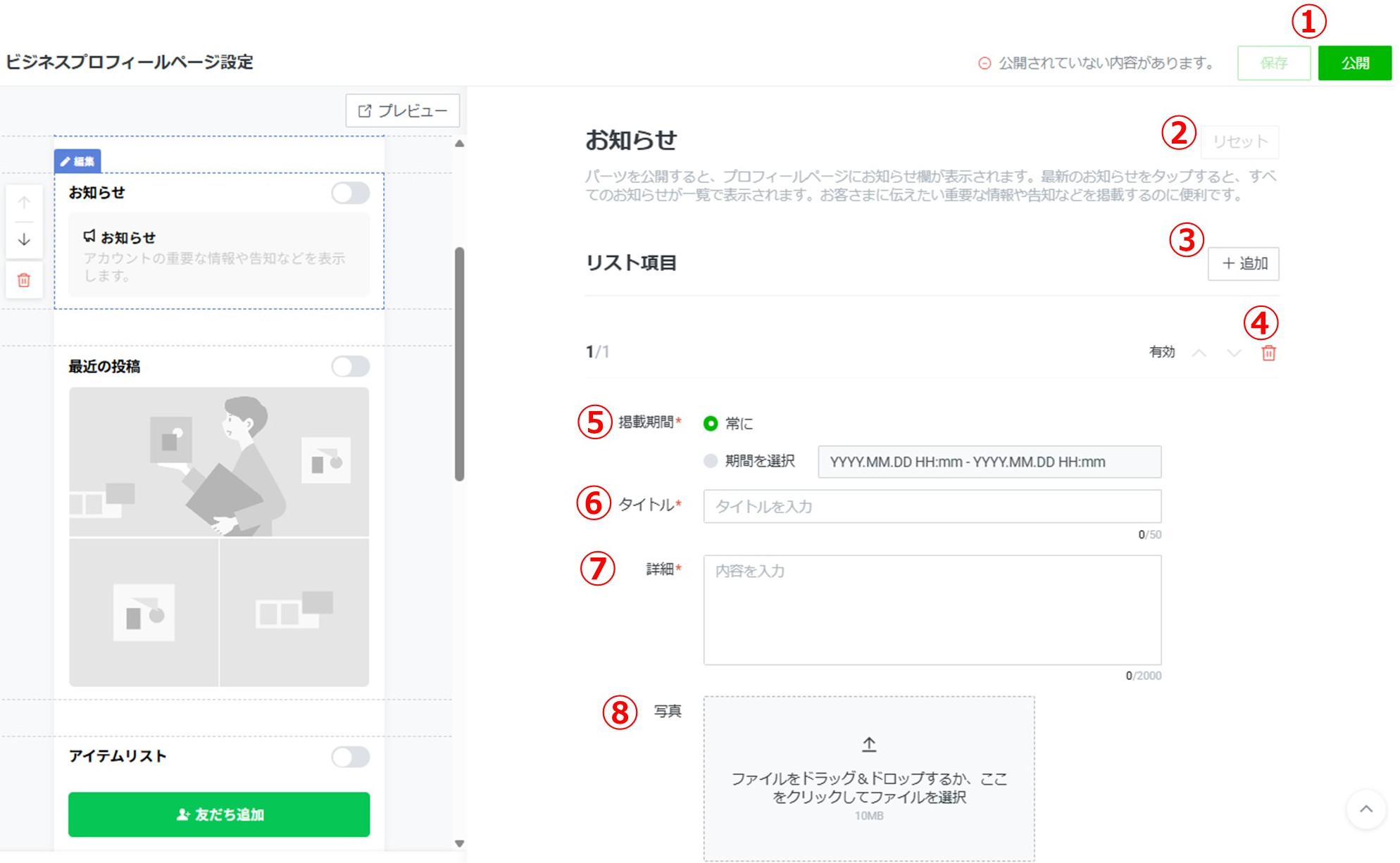Delete list item 1 with trash icon
Viewport: 1400px width, 863px height.
1268,353
